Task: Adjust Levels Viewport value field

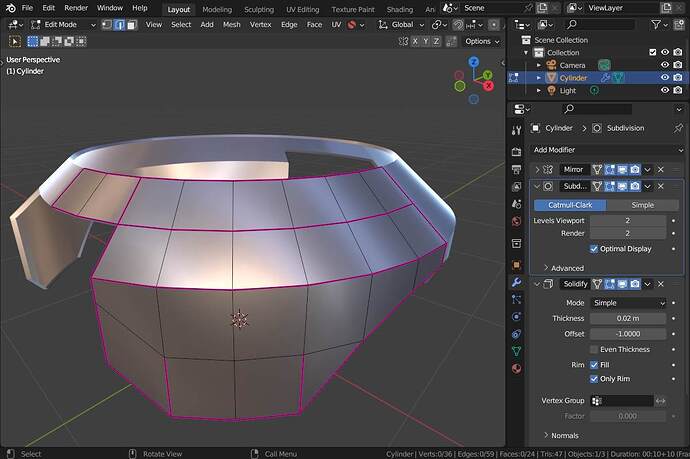Action: 628,220
